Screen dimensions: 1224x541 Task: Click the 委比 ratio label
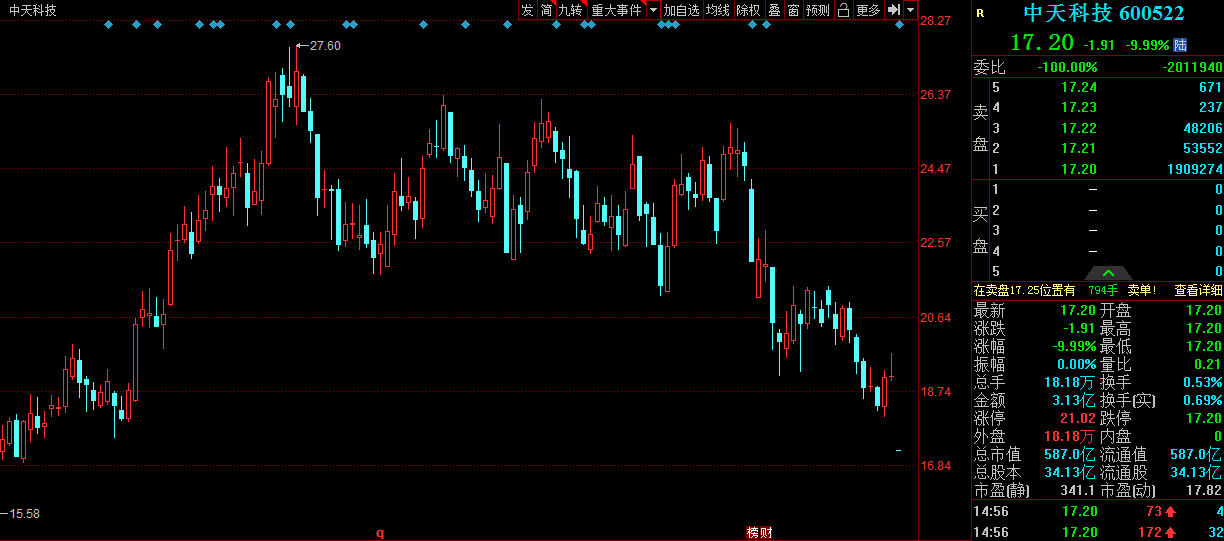point(989,67)
